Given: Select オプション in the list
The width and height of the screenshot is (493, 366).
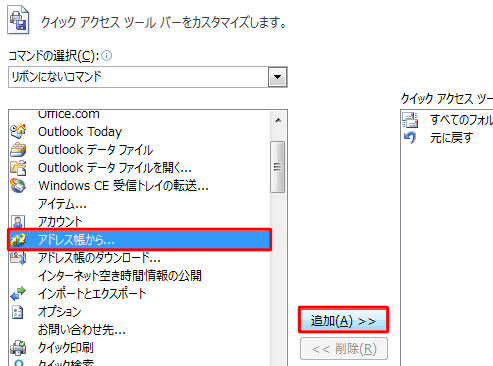Looking at the screenshot, I should click(x=139, y=312).
